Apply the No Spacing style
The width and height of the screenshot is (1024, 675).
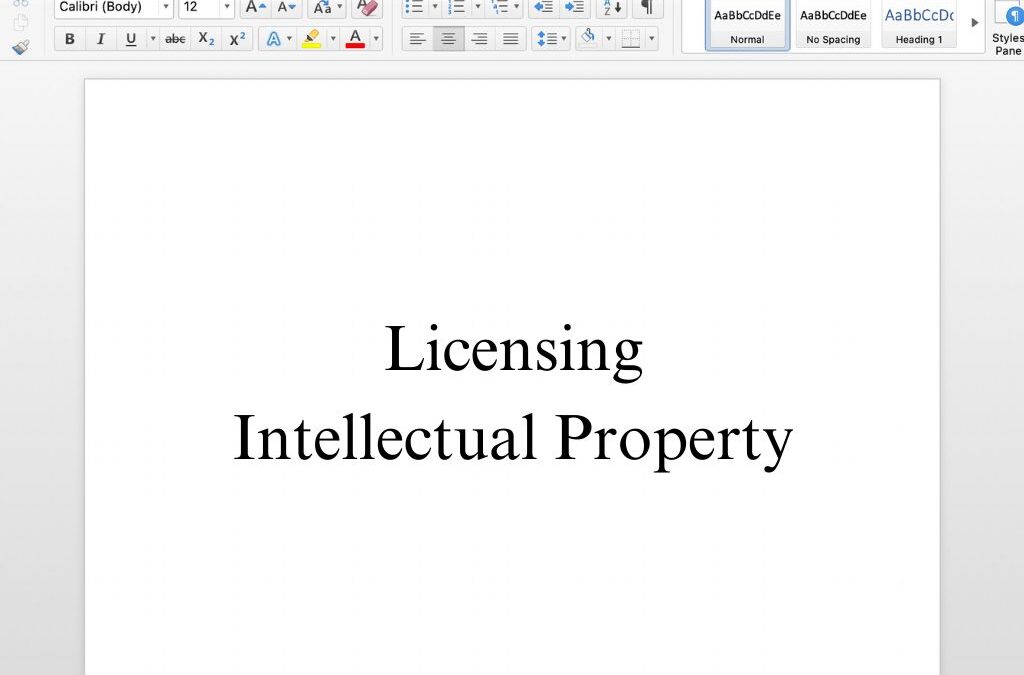click(x=833, y=25)
